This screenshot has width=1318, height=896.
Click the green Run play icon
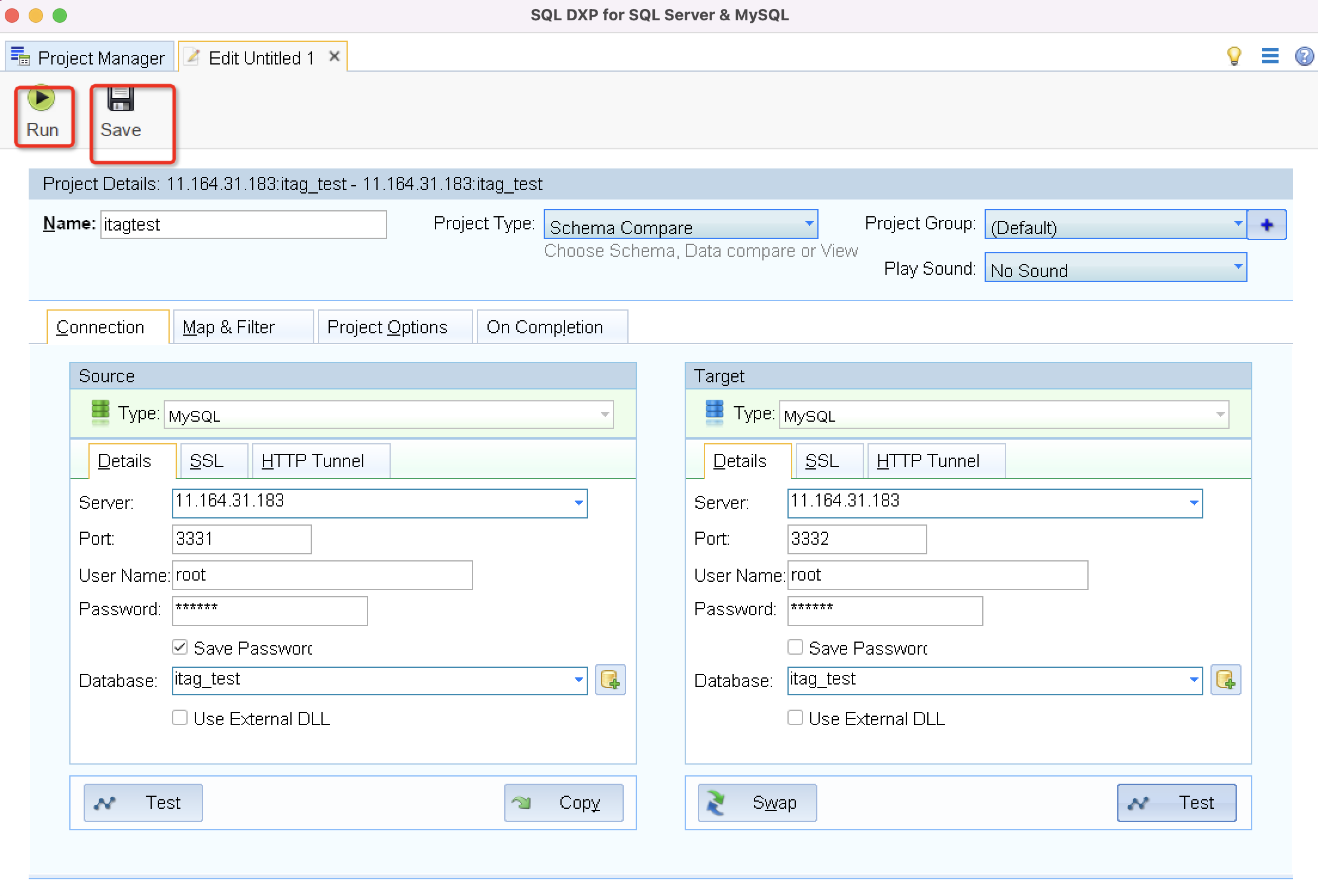click(x=41, y=99)
